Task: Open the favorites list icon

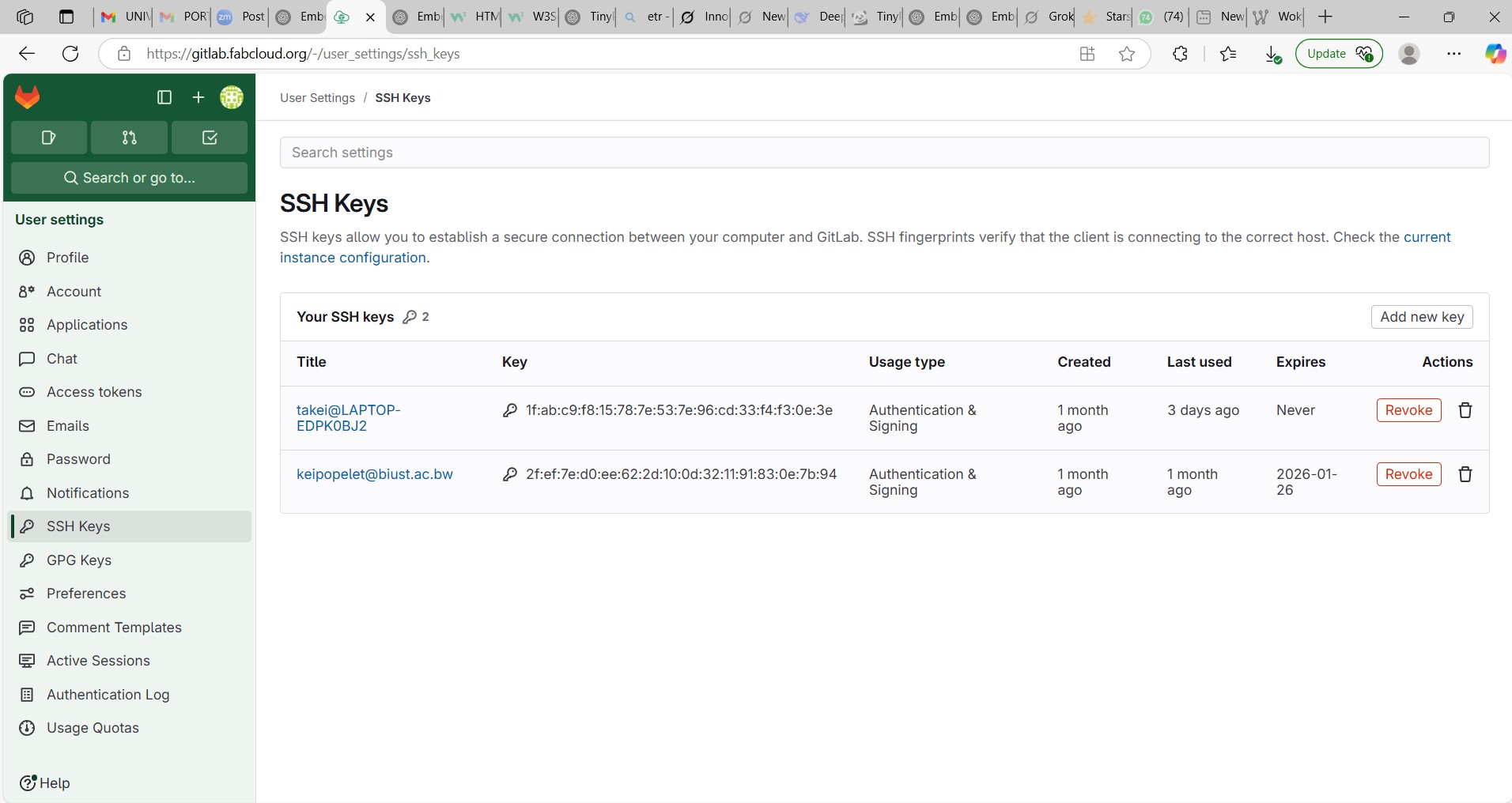Action: tap(1228, 54)
